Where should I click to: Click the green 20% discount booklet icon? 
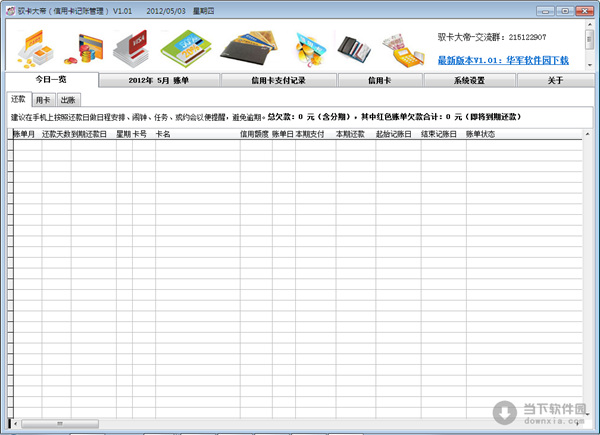(x=186, y=49)
